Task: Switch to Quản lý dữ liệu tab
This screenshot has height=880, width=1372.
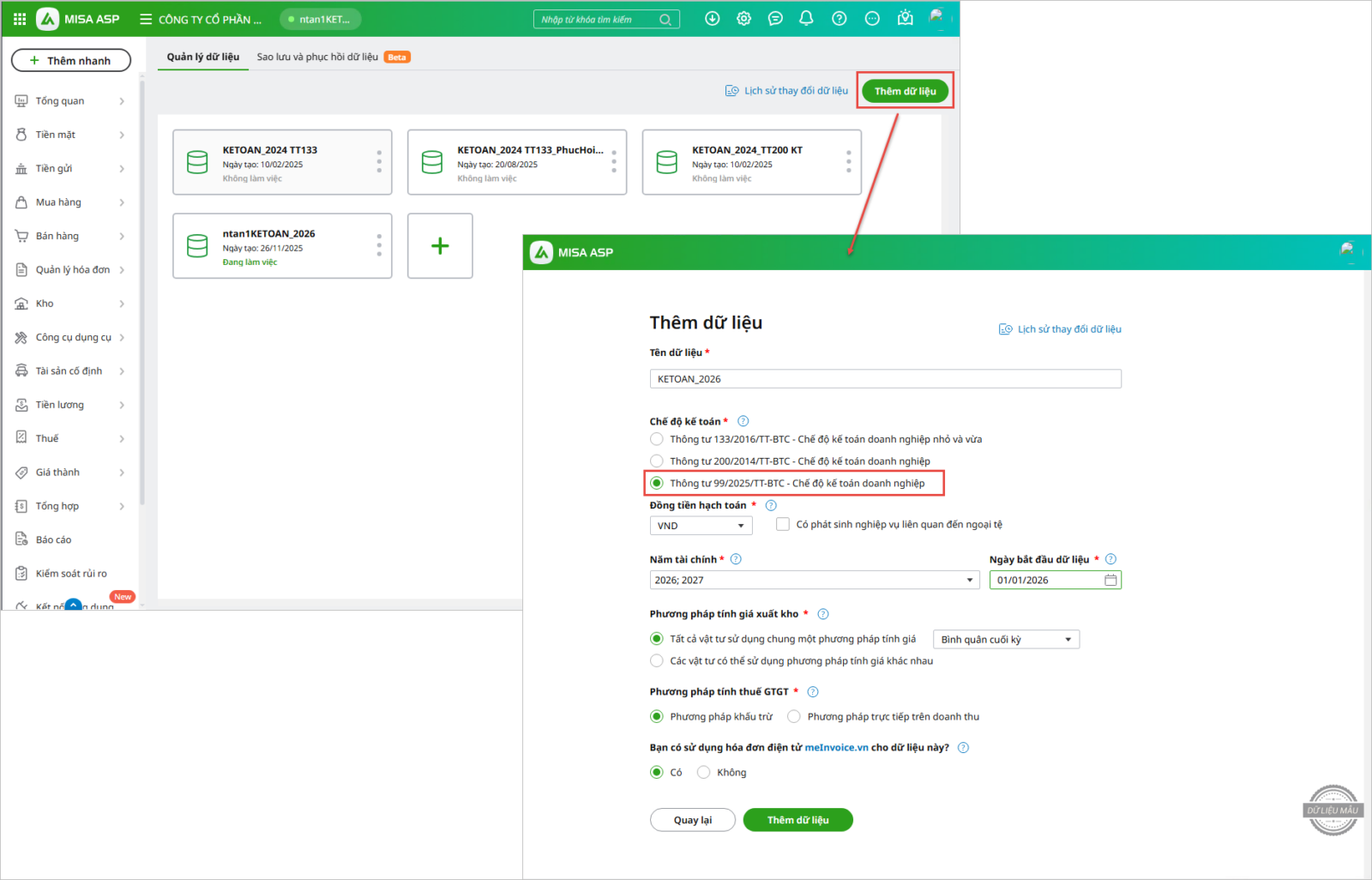Action: 203,57
